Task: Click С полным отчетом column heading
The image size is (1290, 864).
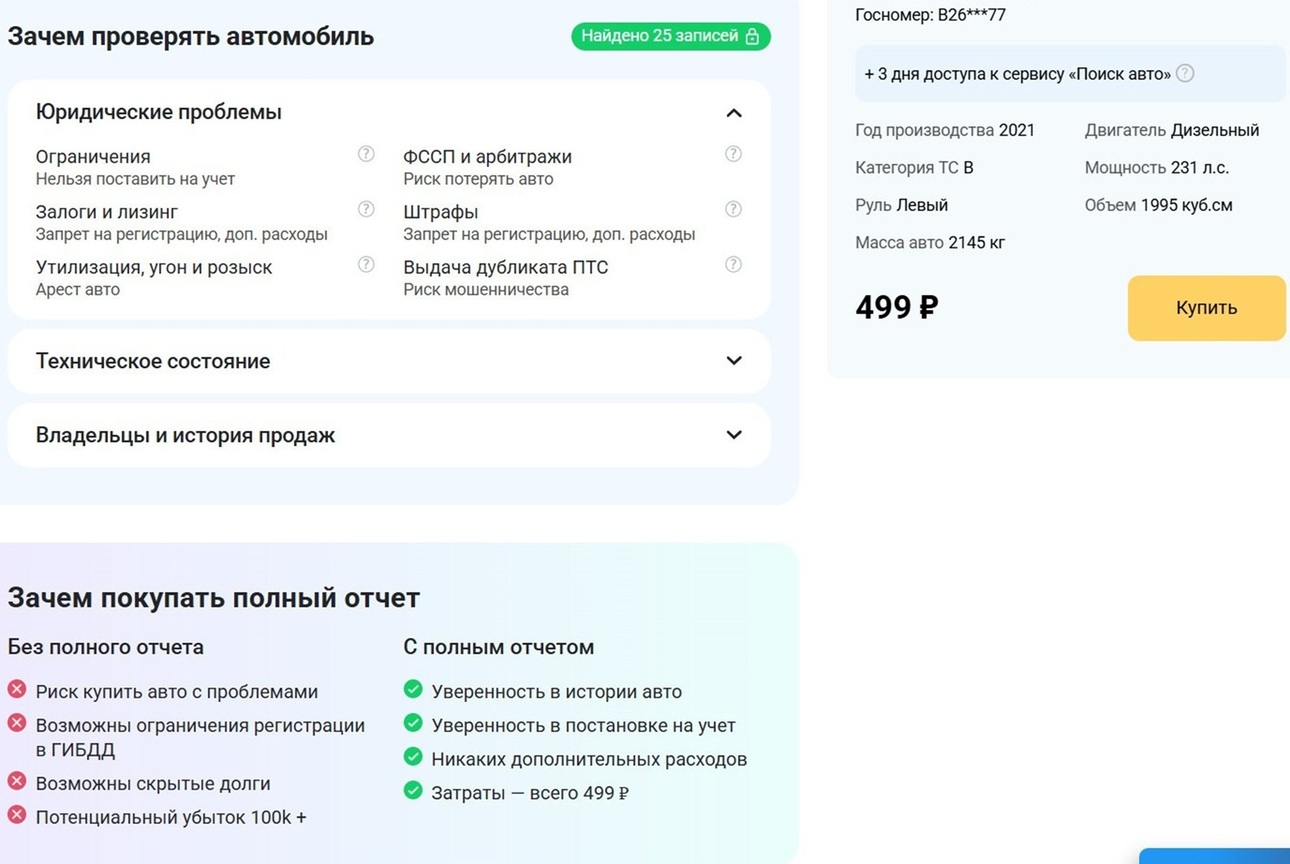Action: 499,647
